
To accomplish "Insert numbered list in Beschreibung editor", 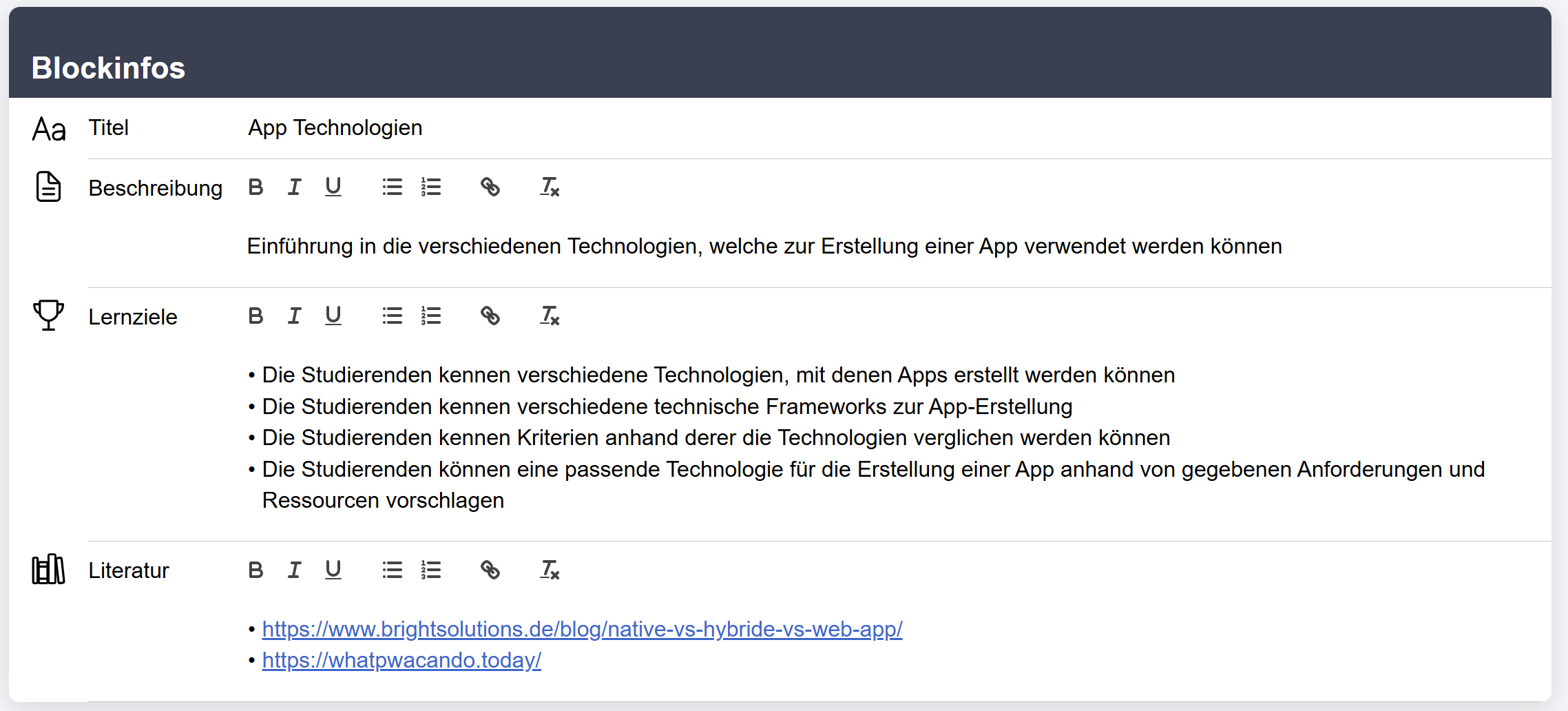I will point(431,187).
